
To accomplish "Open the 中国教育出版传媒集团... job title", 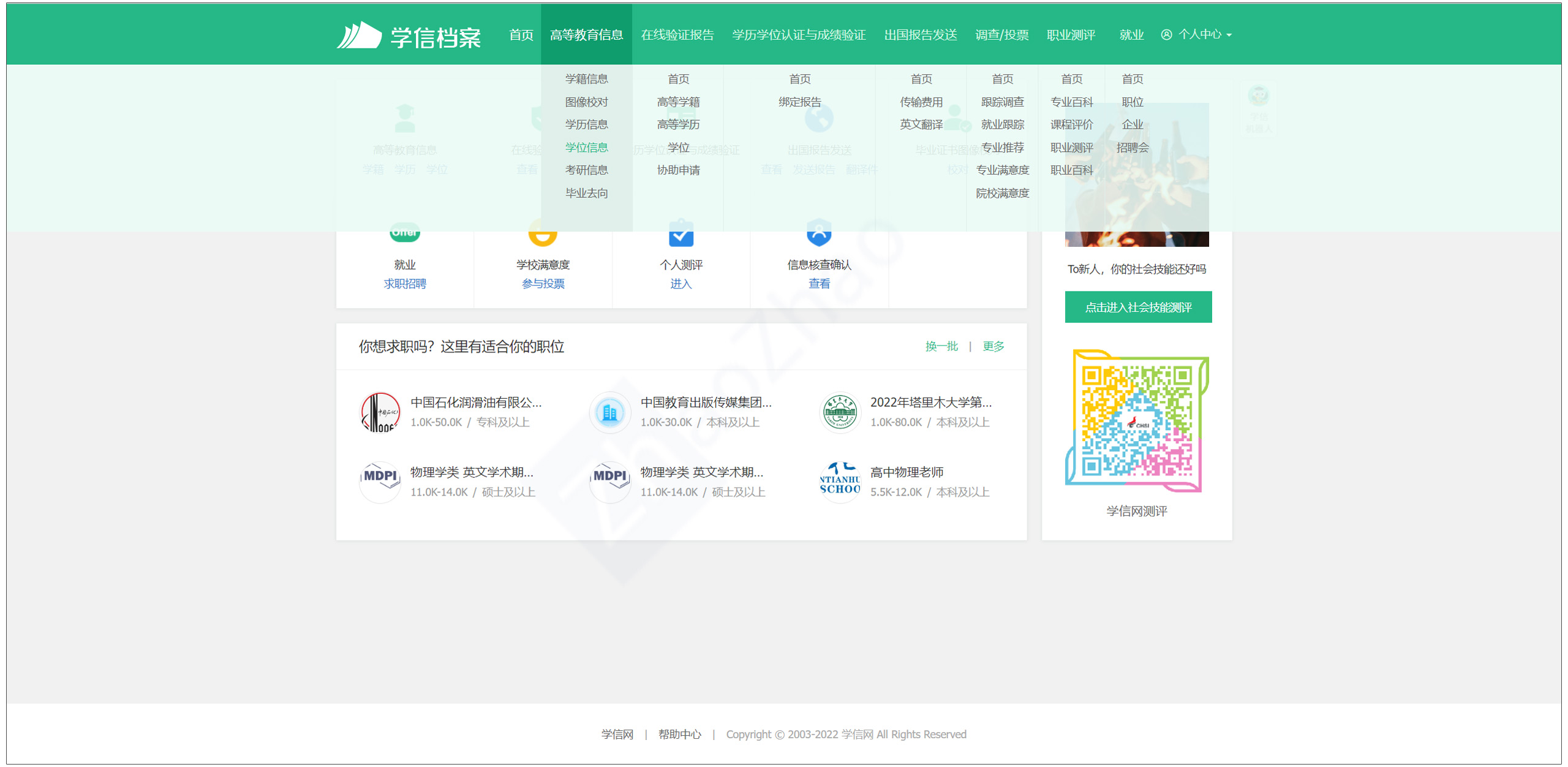I will click(706, 402).
